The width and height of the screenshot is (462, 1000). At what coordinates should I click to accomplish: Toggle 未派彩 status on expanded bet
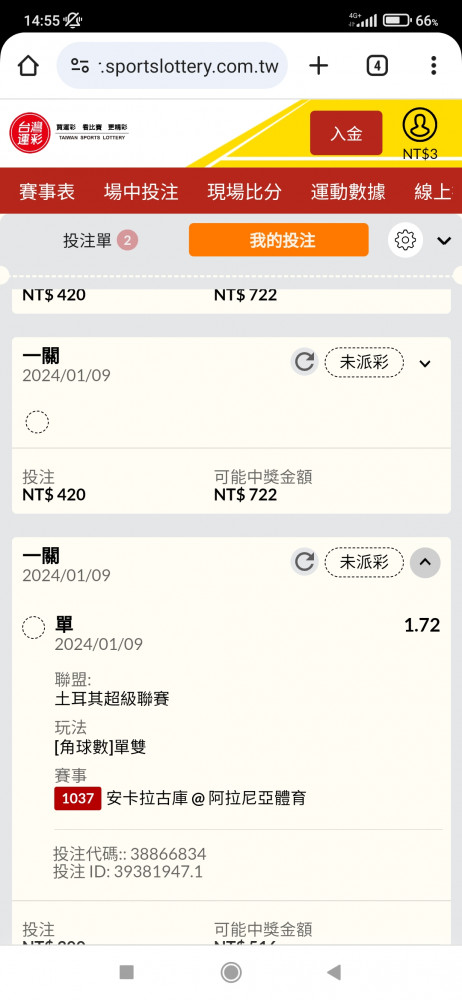tap(364, 562)
